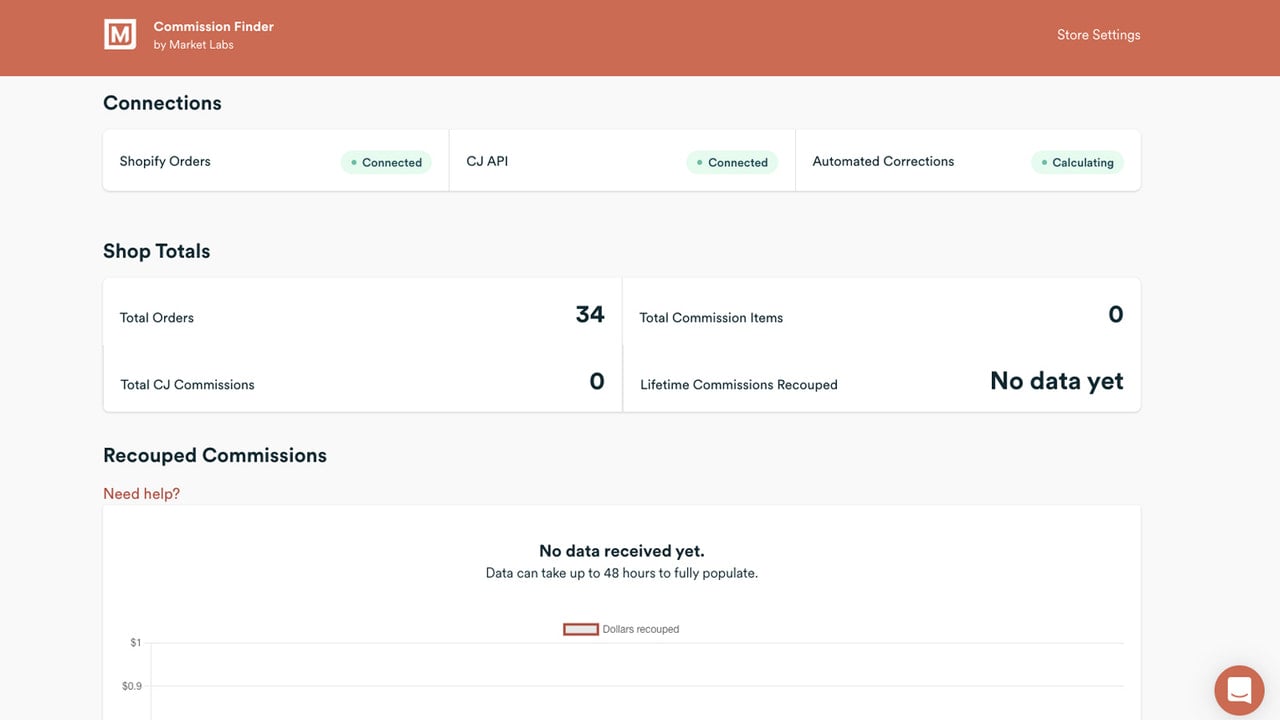This screenshot has height=720, width=1280.
Task: Click the Automated Corrections Calculating badge
Action: (1077, 162)
